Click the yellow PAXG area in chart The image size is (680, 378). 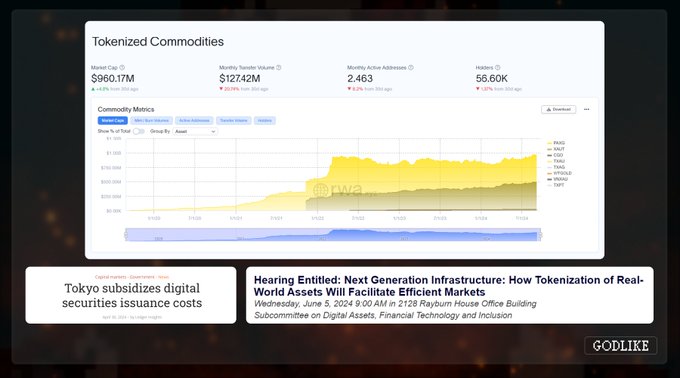pos(434,176)
